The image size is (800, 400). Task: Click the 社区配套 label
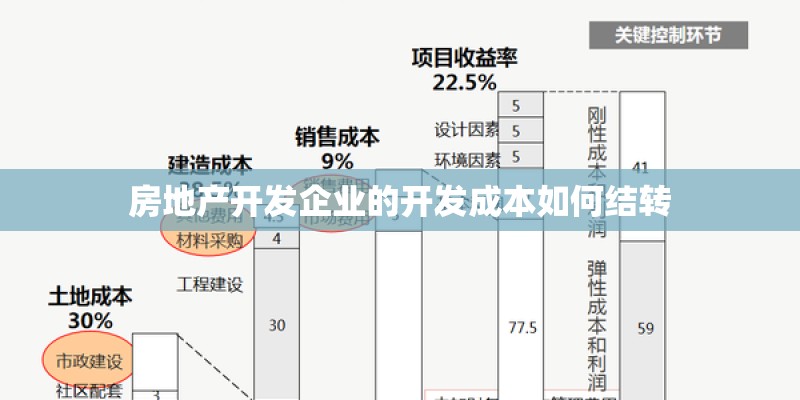(89, 392)
